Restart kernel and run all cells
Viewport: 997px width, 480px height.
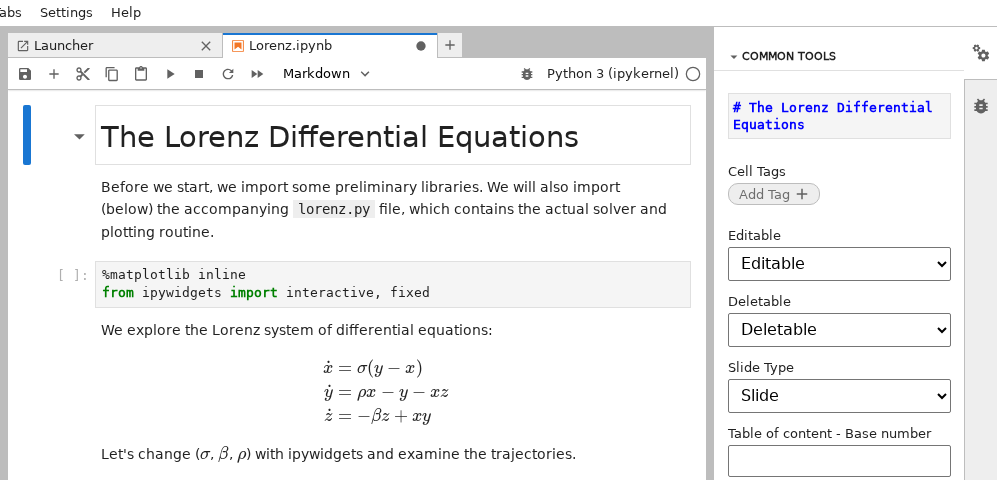257,74
